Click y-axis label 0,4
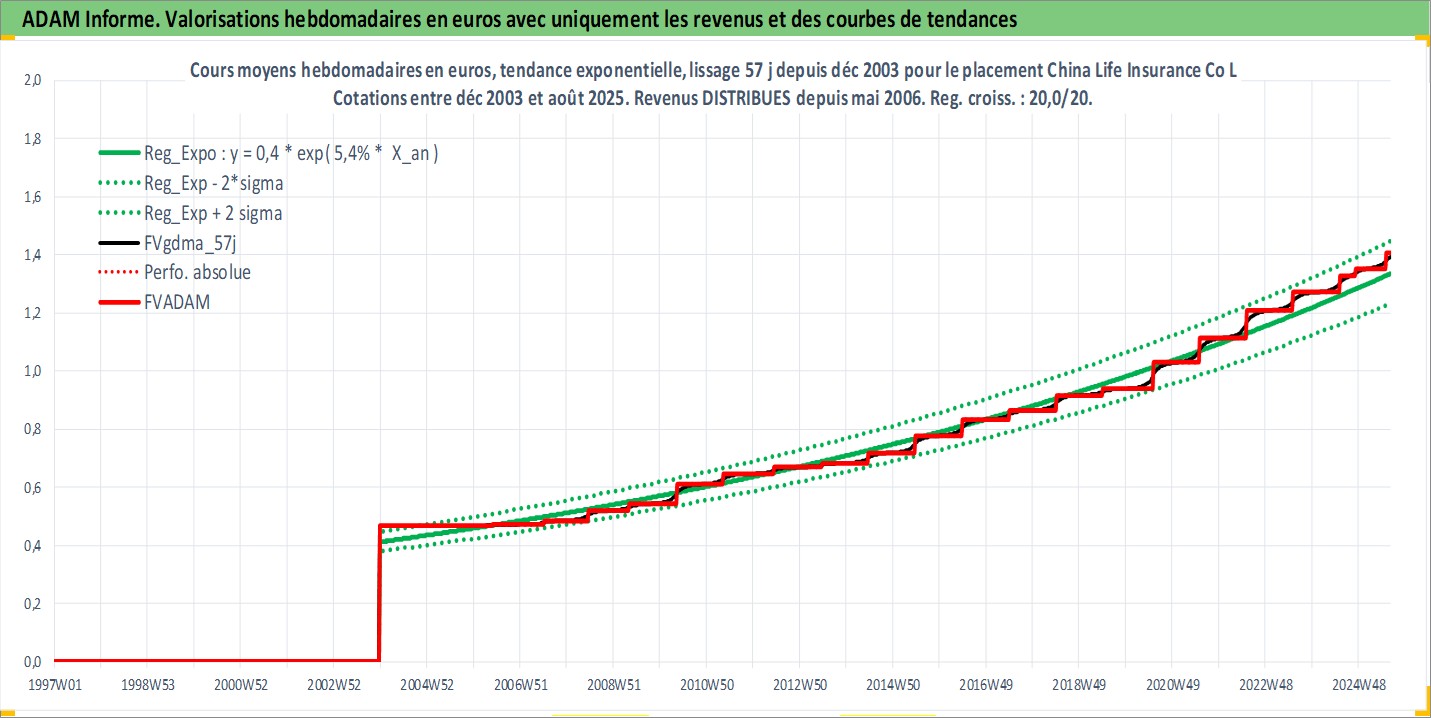Image resolution: width=1431 pixels, height=718 pixels. pos(31,545)
